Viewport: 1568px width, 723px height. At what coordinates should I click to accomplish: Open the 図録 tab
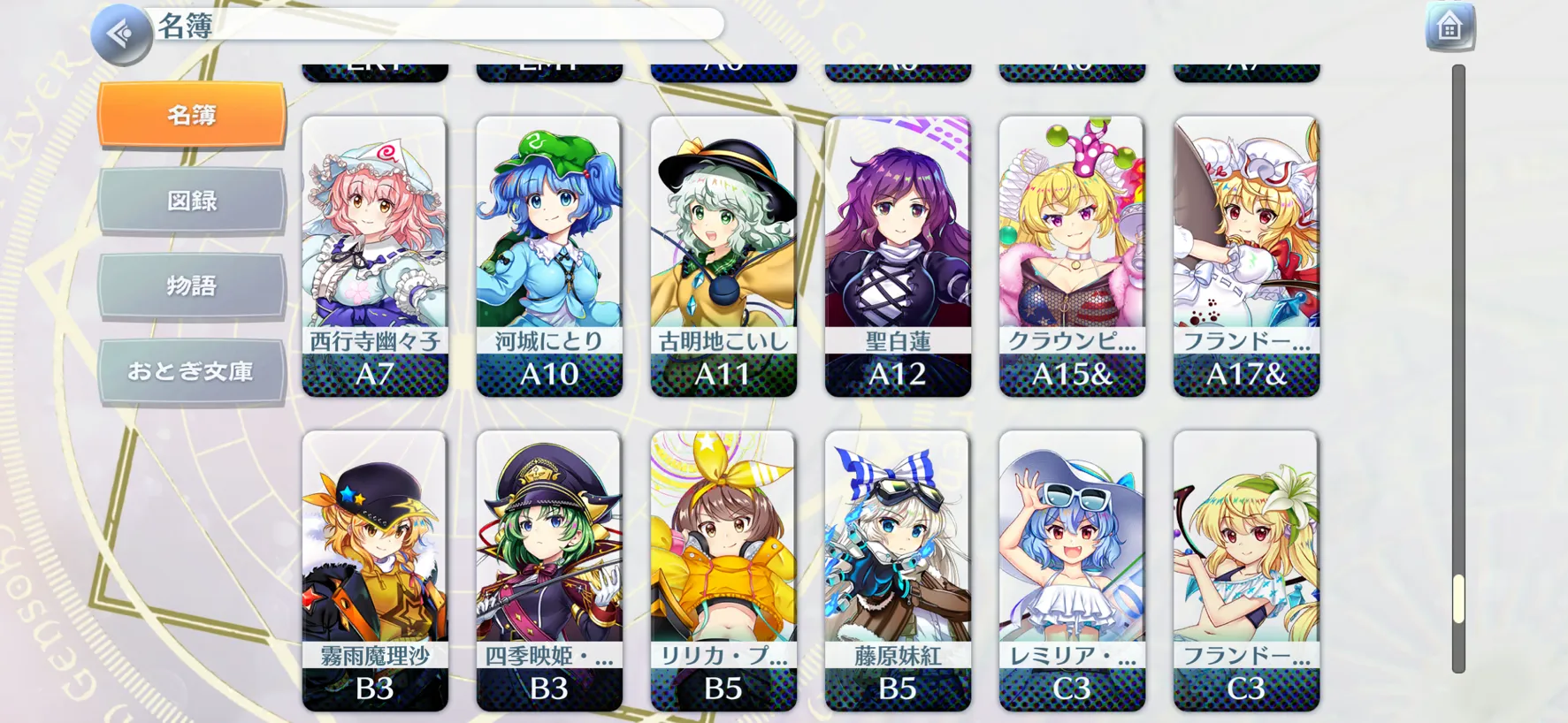(x=192, y=201)
